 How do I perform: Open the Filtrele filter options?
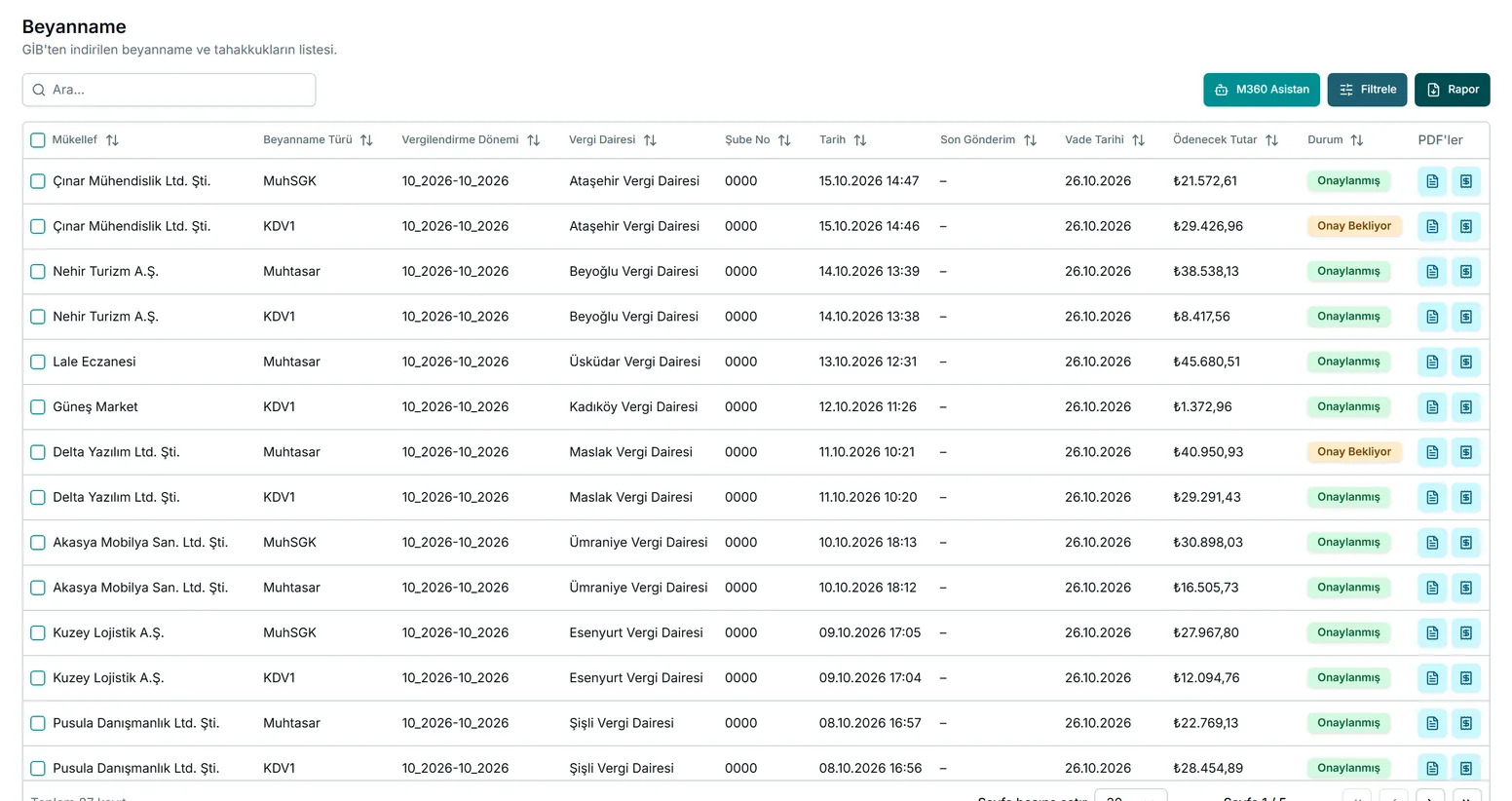[x=1367, y=90]
